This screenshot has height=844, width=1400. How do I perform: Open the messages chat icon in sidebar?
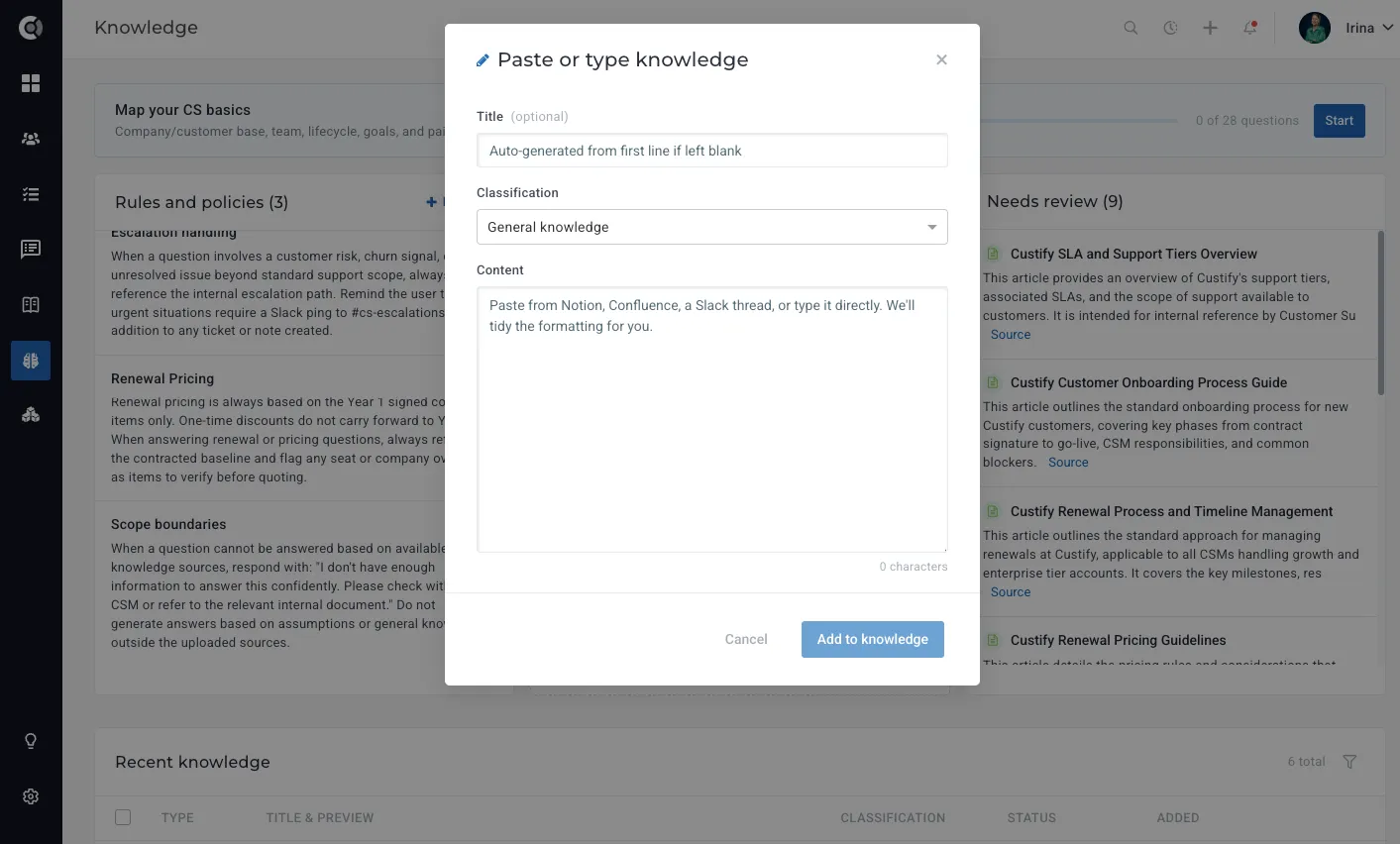31,250
